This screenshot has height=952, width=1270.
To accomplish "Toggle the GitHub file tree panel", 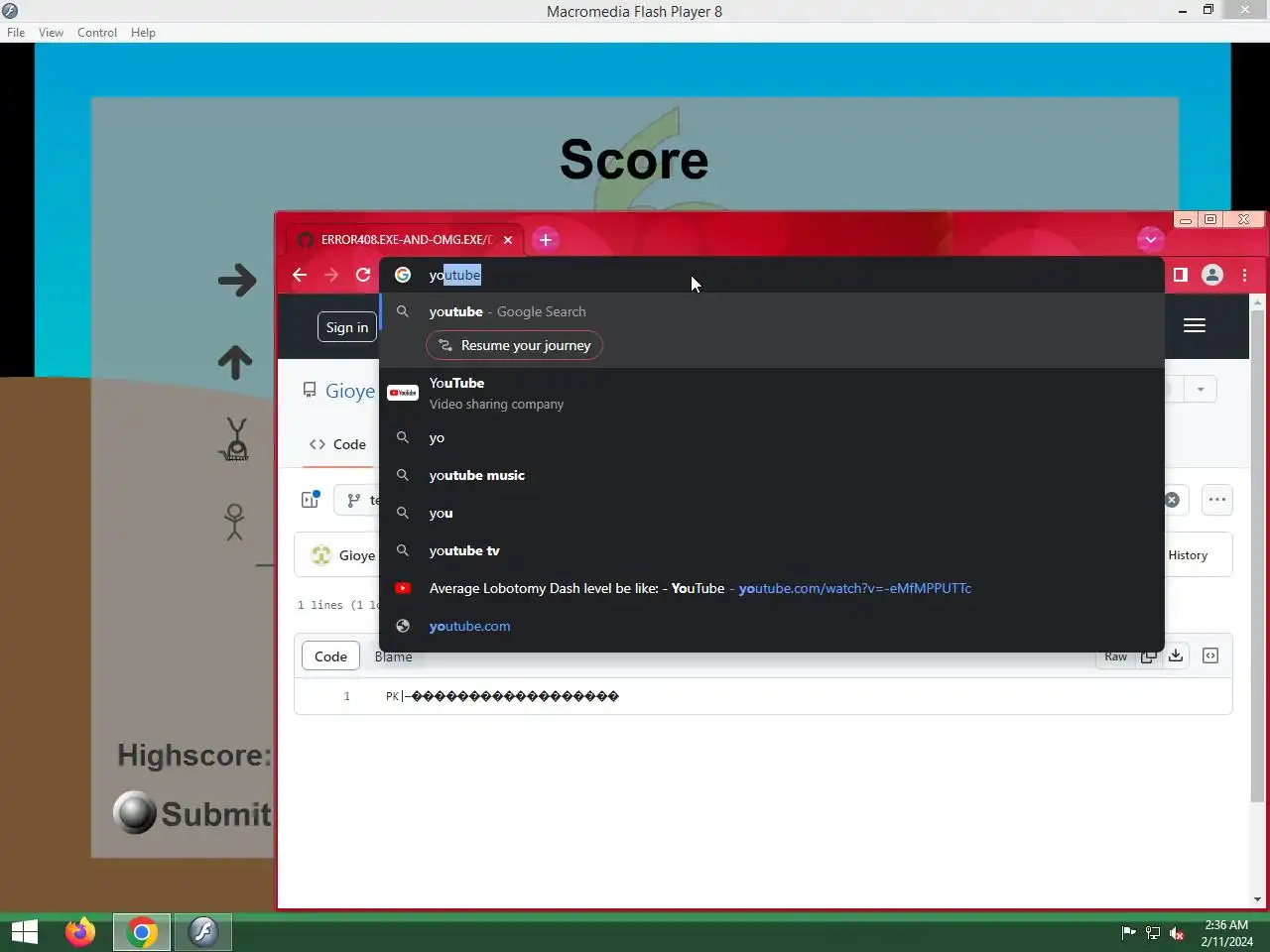I will 311,500.
